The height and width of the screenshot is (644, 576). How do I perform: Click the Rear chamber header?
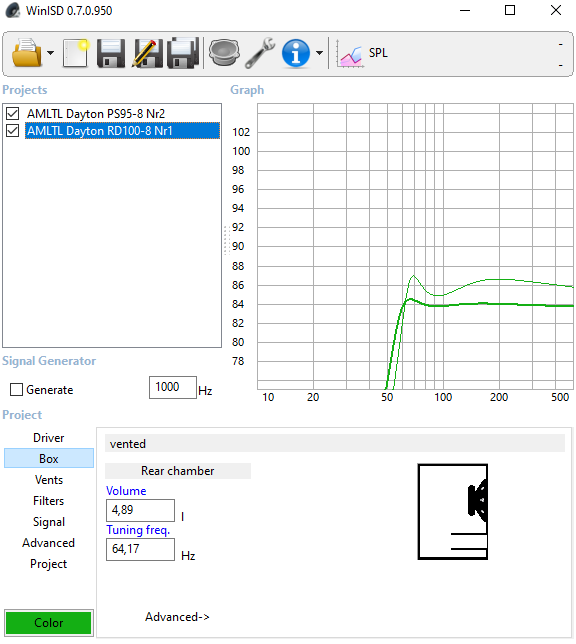coord(178,471)
